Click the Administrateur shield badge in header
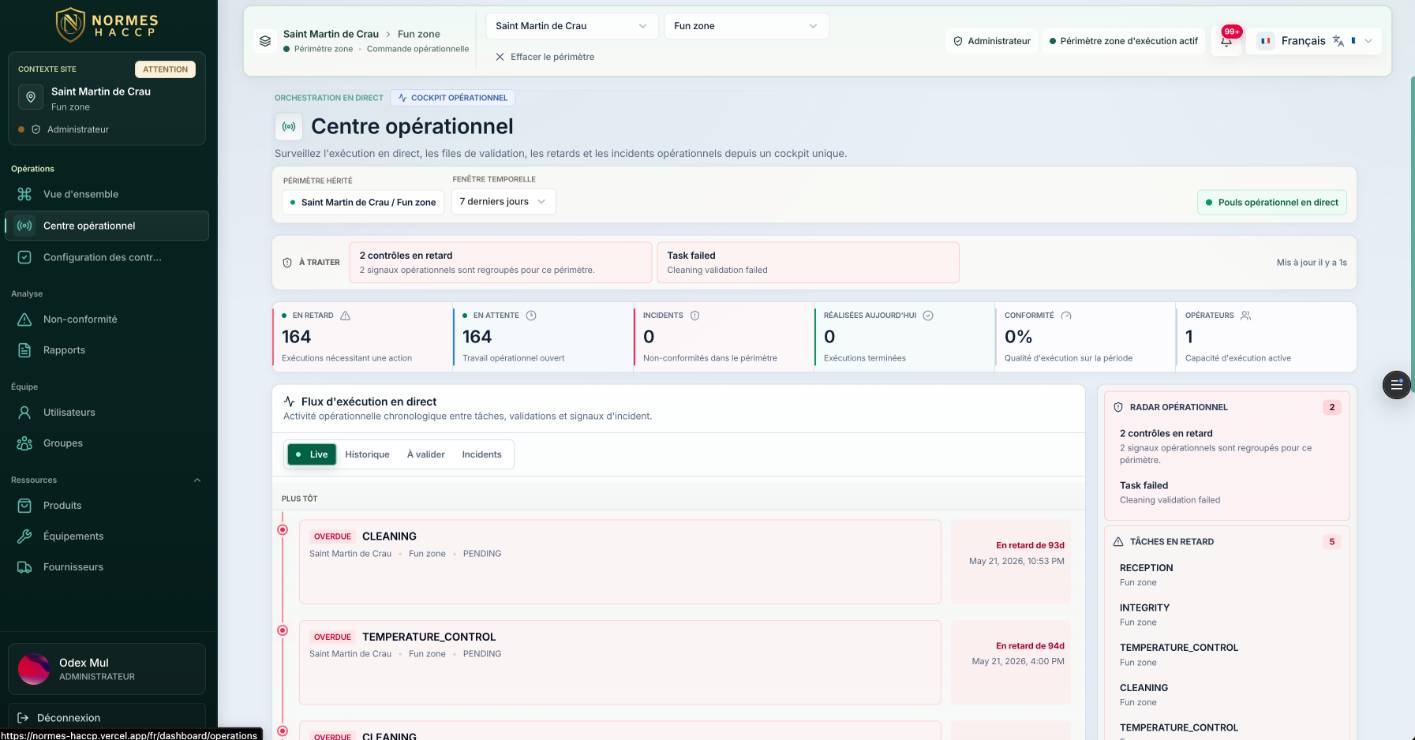Screen dimensions: 1415x740 click(x=992, y=41)
